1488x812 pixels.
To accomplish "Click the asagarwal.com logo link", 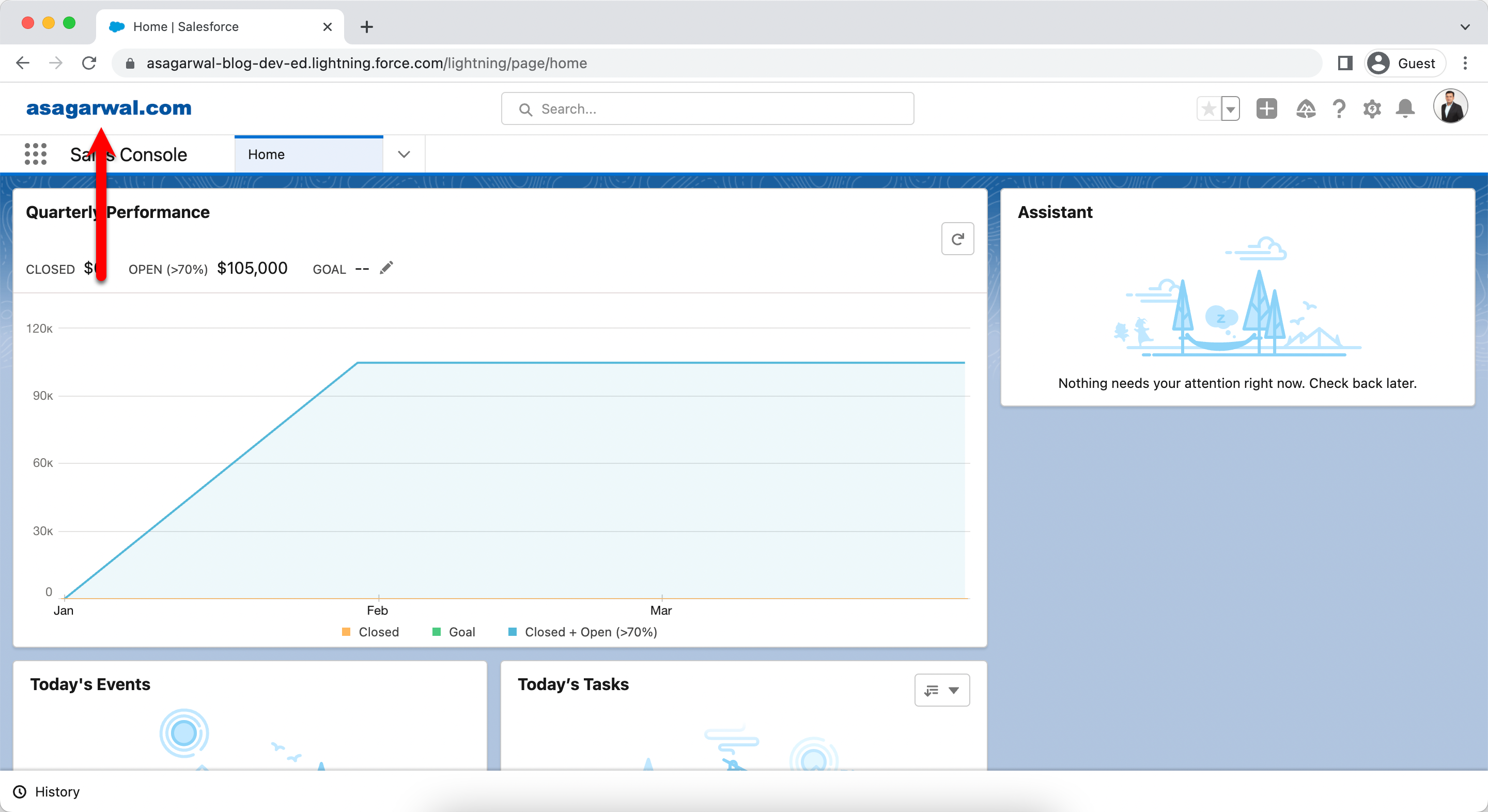I will click(108, 108).
